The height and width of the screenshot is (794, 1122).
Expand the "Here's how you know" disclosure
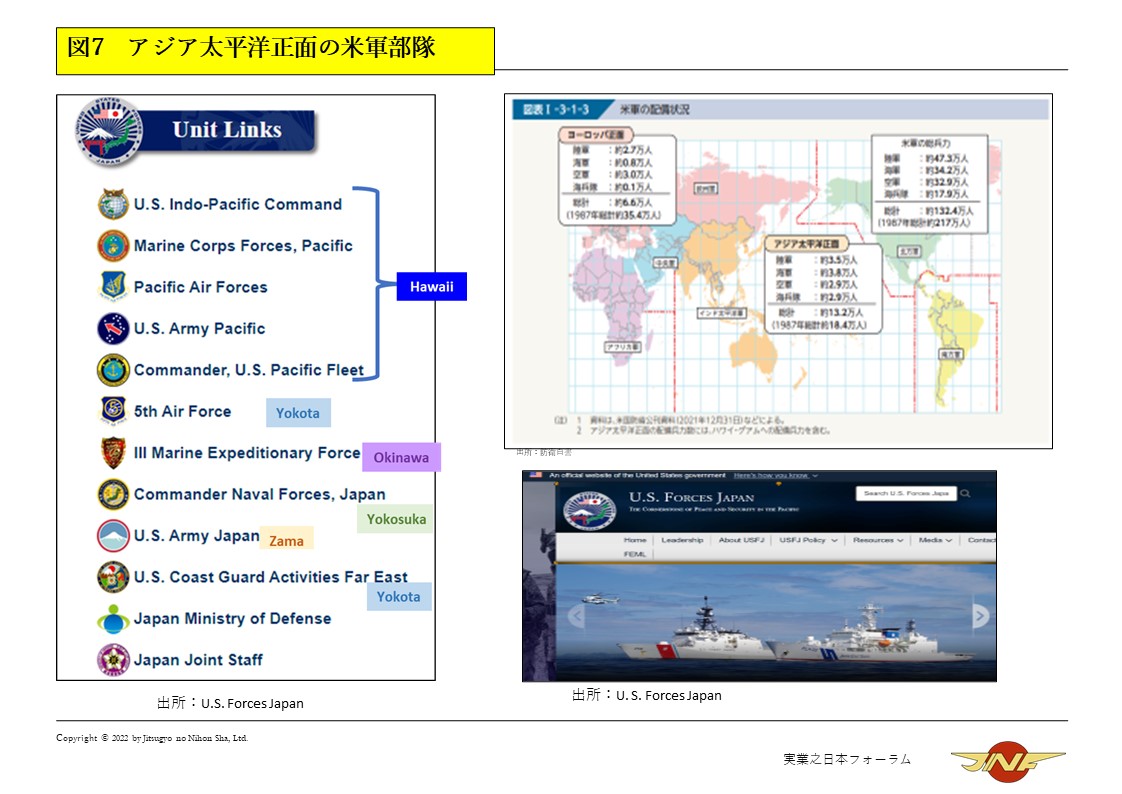pos(776,475)
